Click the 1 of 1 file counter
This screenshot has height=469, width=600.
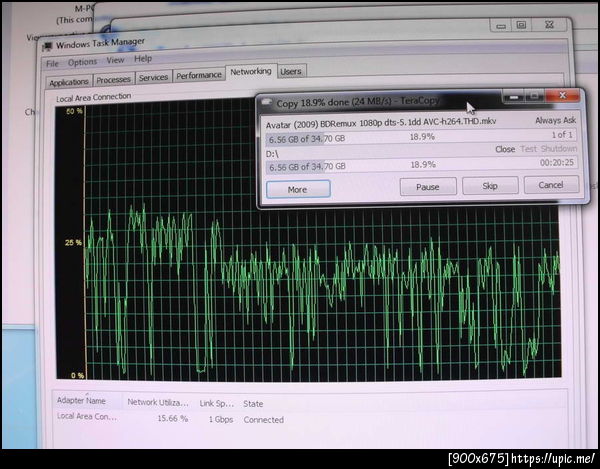[x=562, y=135]
